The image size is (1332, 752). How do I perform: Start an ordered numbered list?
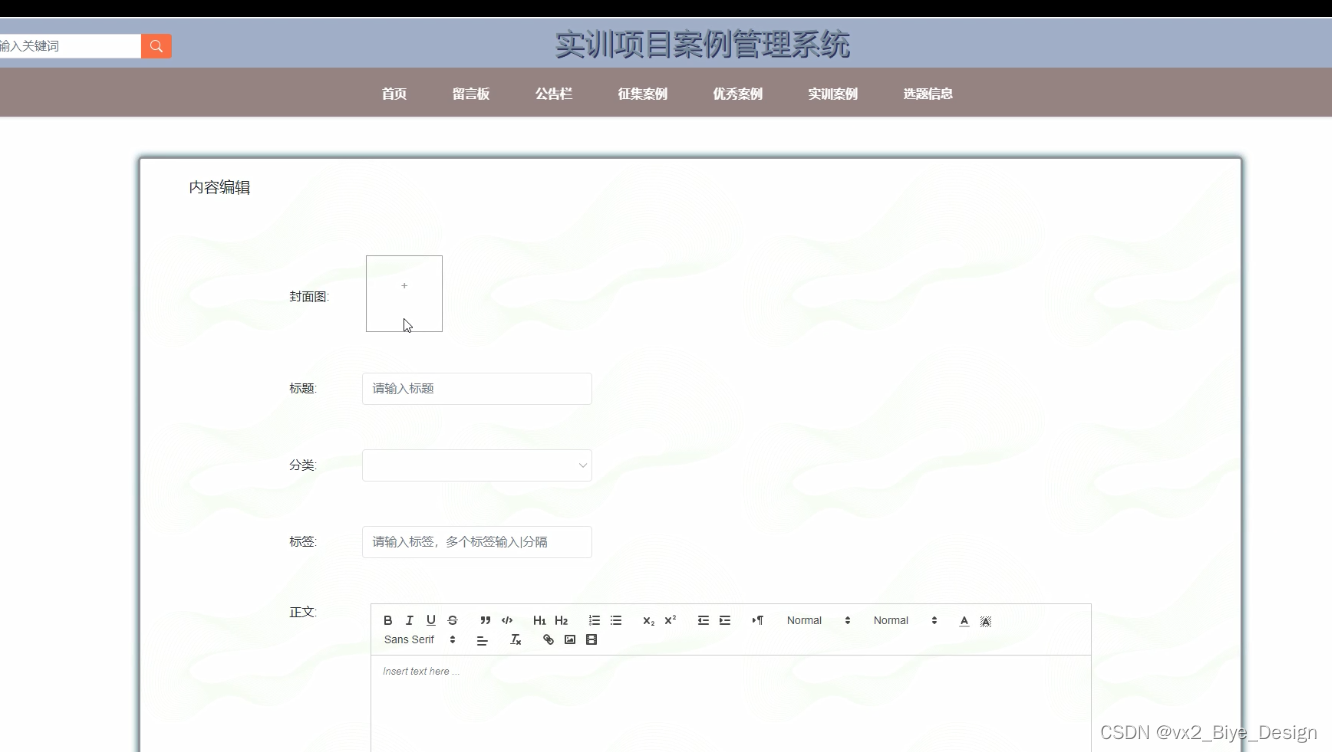pos(594,621)
